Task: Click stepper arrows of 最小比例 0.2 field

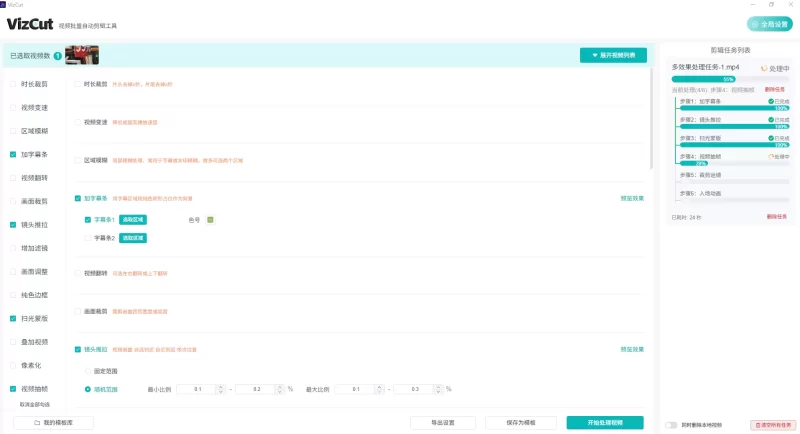Action: coord(280,389)
